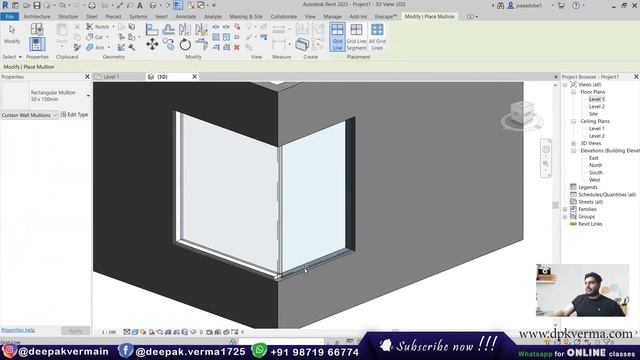Open the mullion Type Selector dropdown

[88, 96]
